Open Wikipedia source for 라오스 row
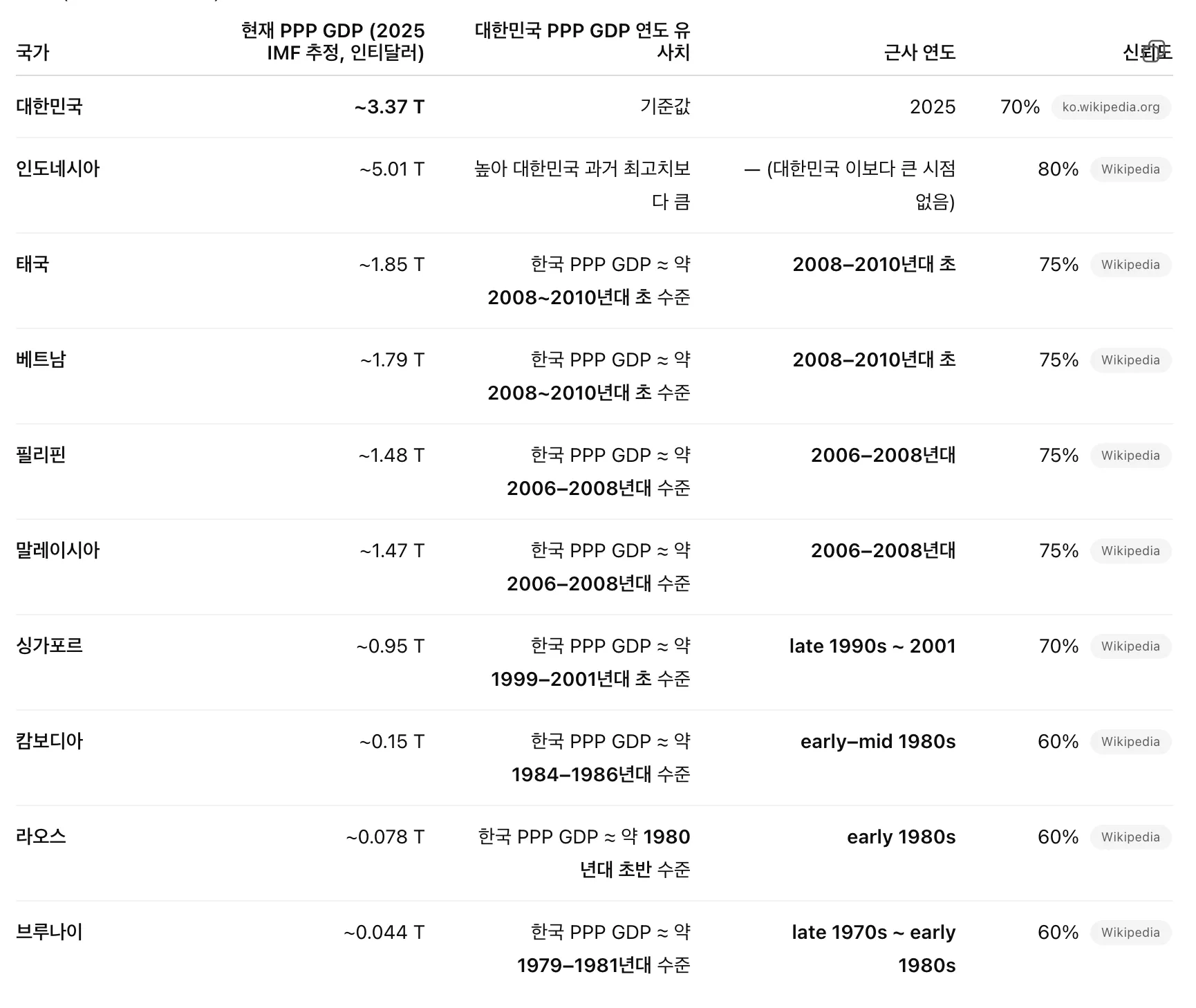This screenshot has width=1196, height=1008. [1130, 837]
